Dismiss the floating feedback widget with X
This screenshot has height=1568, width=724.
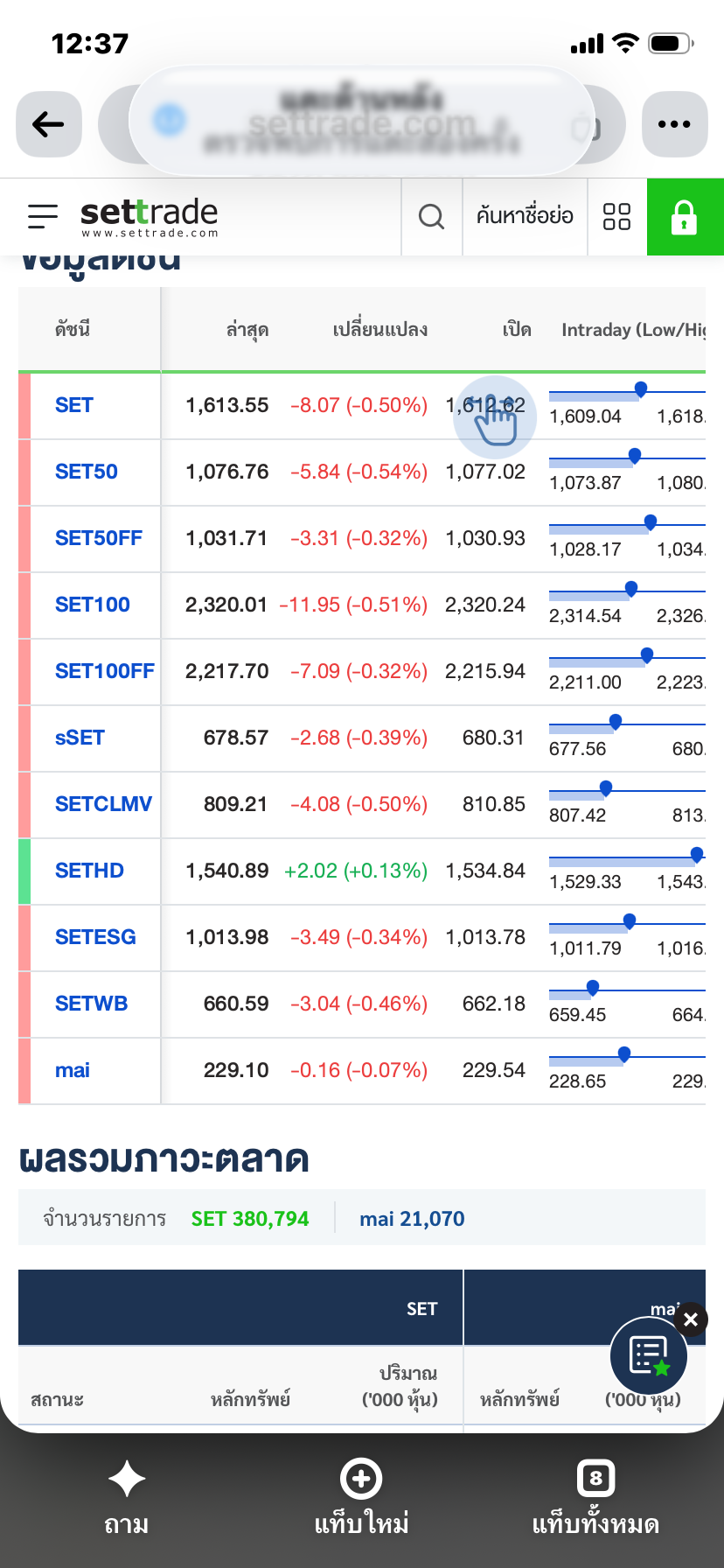coord(691,1319)
